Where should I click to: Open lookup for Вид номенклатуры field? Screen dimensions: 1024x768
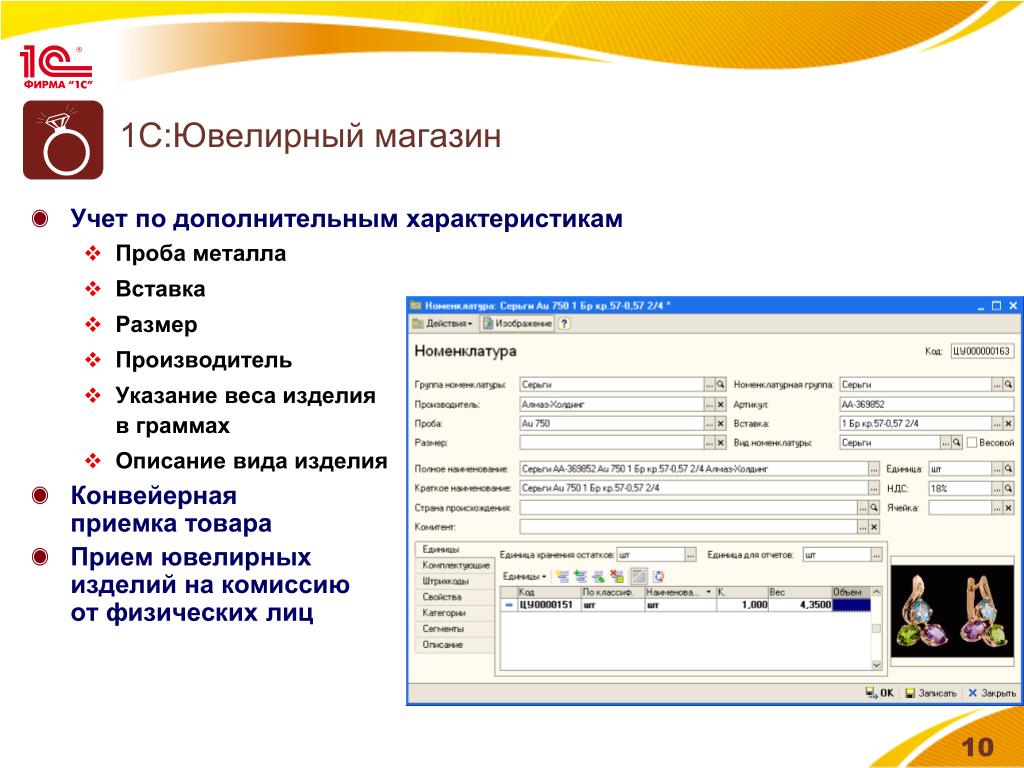point(957,443)
